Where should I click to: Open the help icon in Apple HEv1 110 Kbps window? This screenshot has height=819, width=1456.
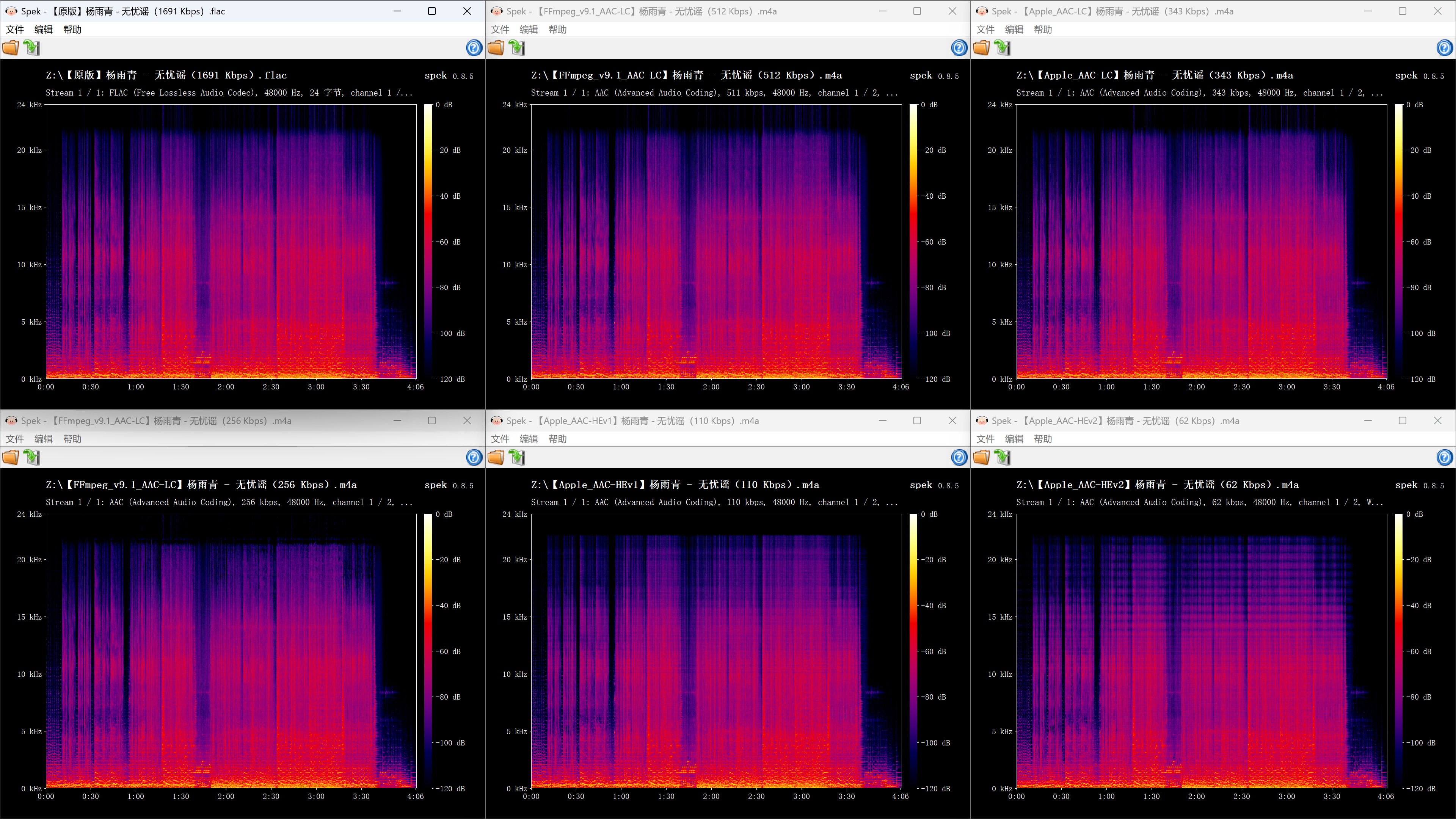(x=959, y=457)
